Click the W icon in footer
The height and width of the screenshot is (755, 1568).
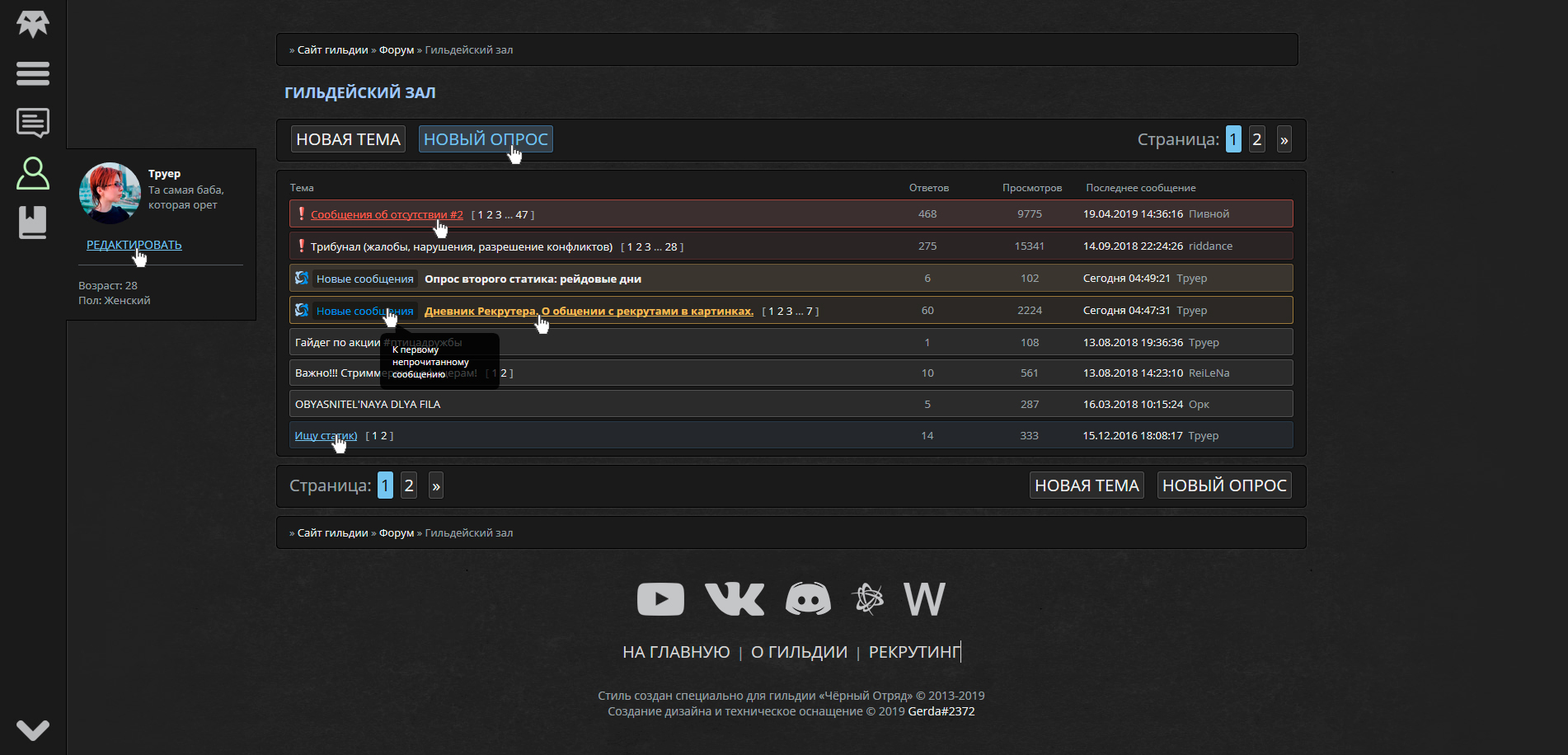coord(924,599)
